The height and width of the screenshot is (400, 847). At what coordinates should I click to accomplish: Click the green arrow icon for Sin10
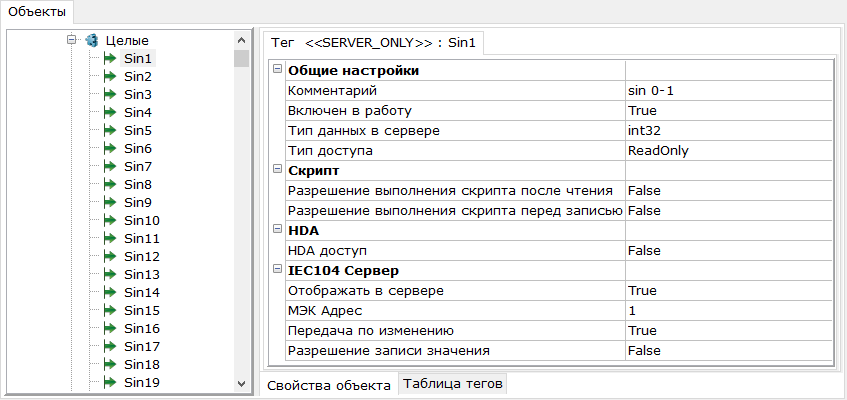click(x=110, y=220)
